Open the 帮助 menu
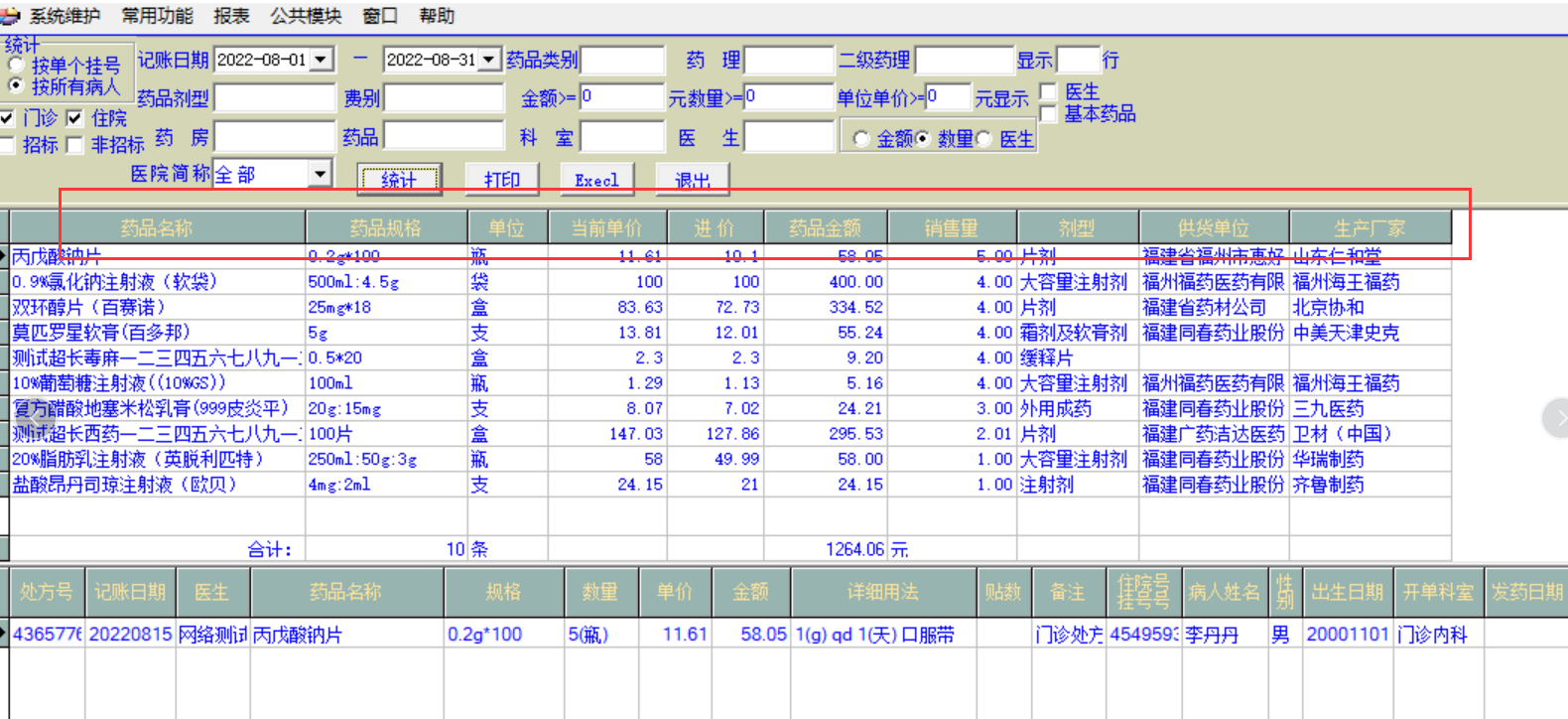 pos(437,16)
